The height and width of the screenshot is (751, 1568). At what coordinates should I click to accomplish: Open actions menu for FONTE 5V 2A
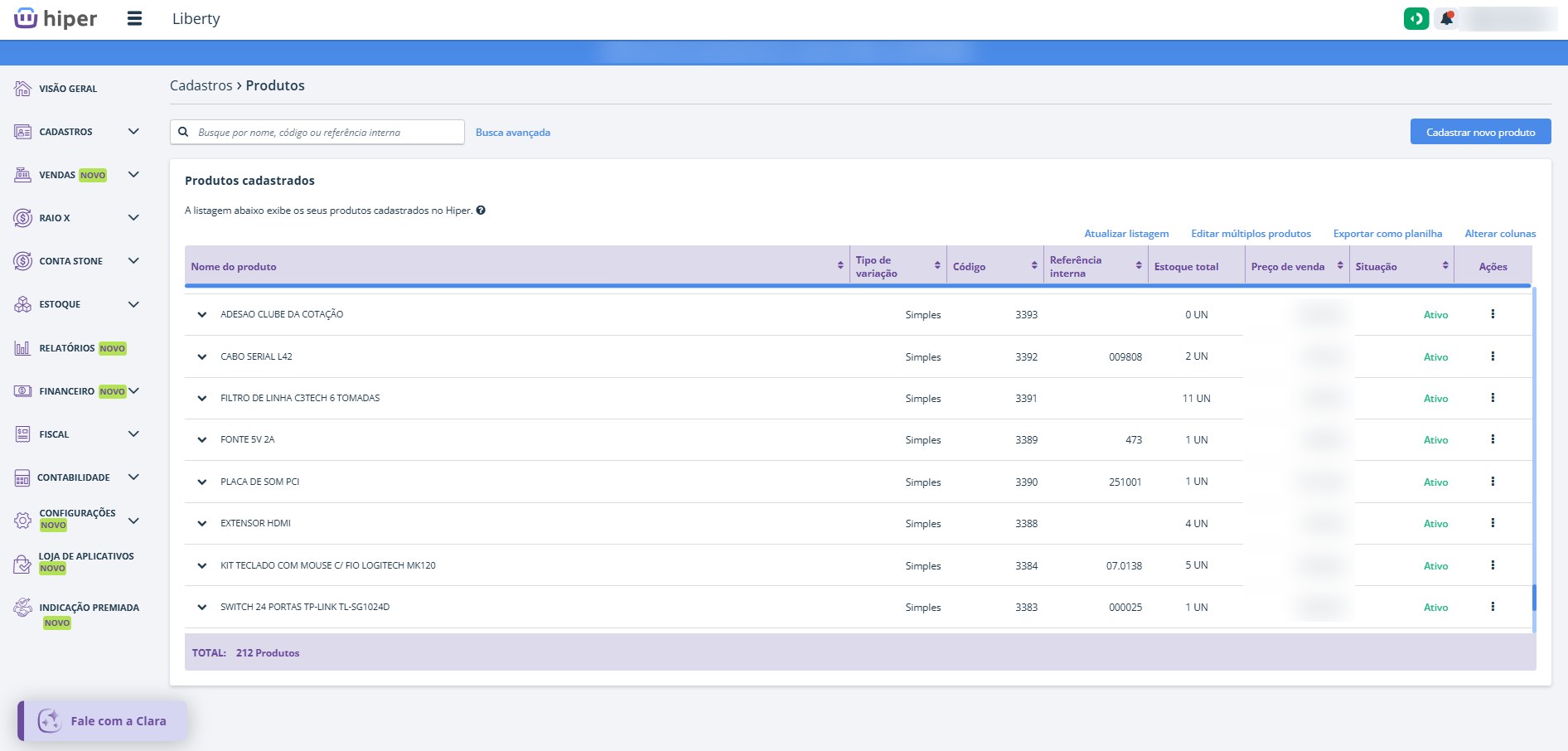coord(1493,439)
